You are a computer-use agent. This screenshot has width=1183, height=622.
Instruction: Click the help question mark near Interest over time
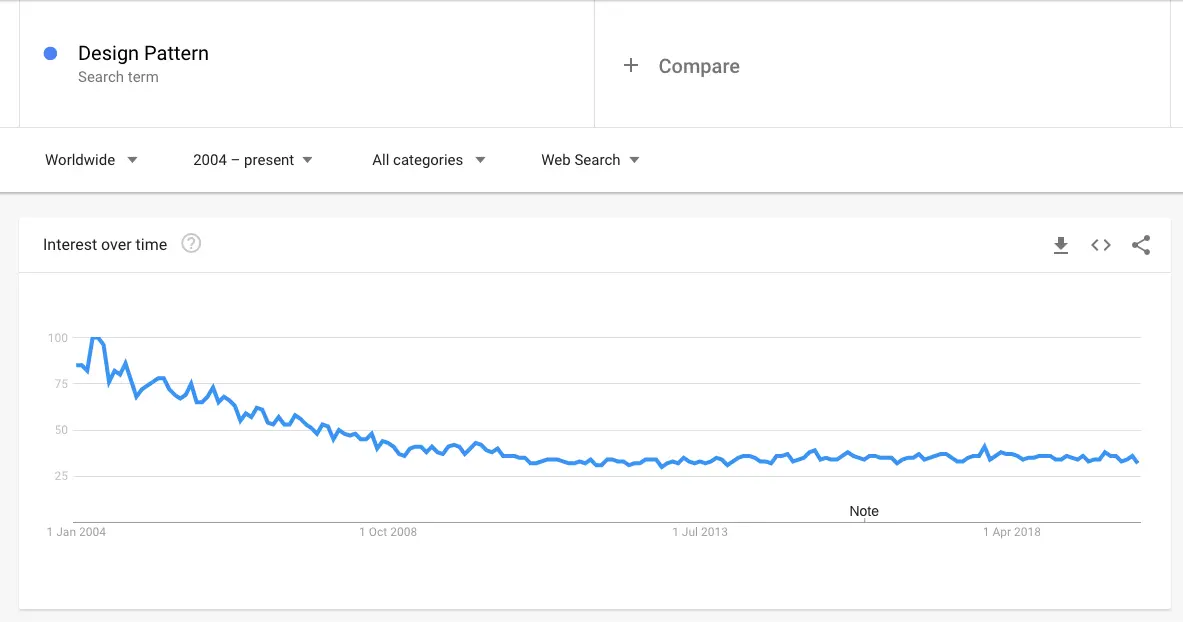(190, 242)
